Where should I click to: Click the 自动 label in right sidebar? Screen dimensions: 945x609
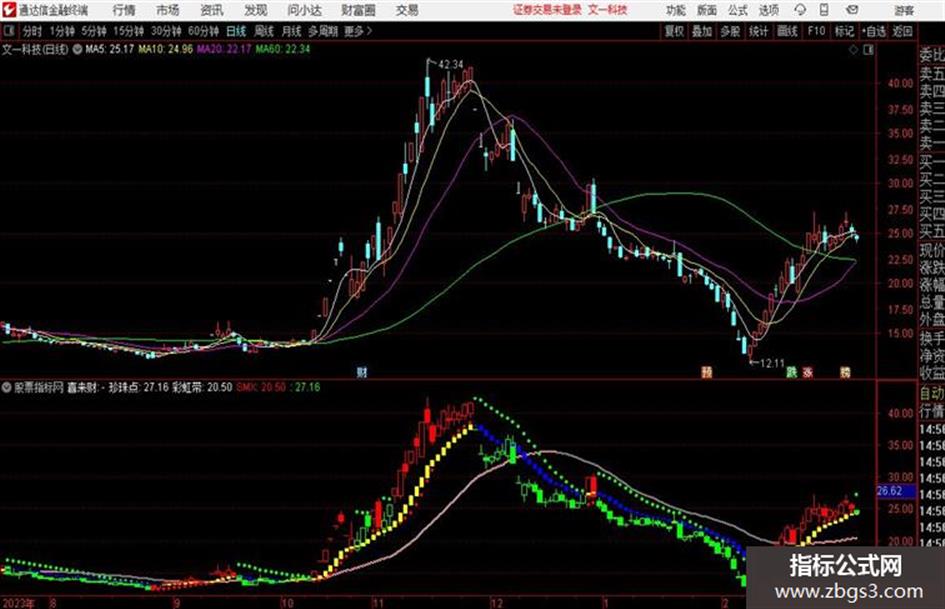931,394
